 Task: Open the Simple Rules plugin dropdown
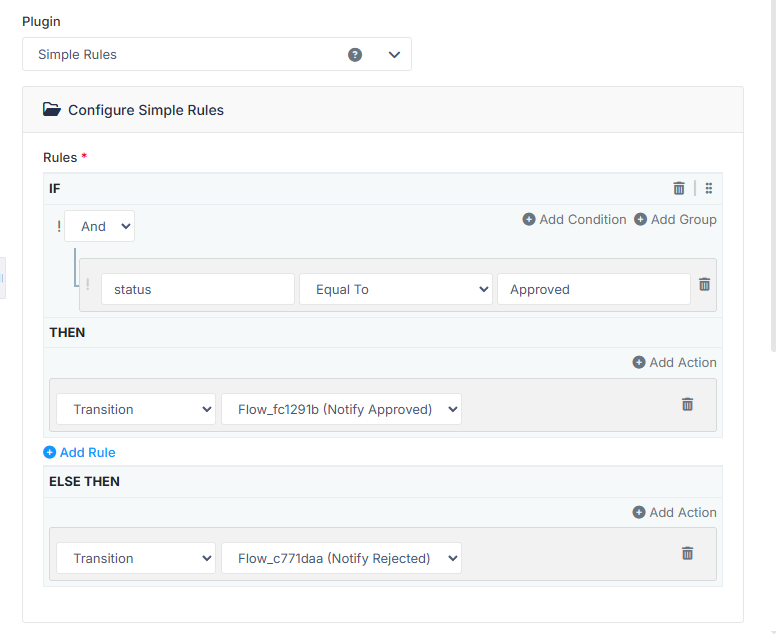pyautogui.click(x=217, y=54)
